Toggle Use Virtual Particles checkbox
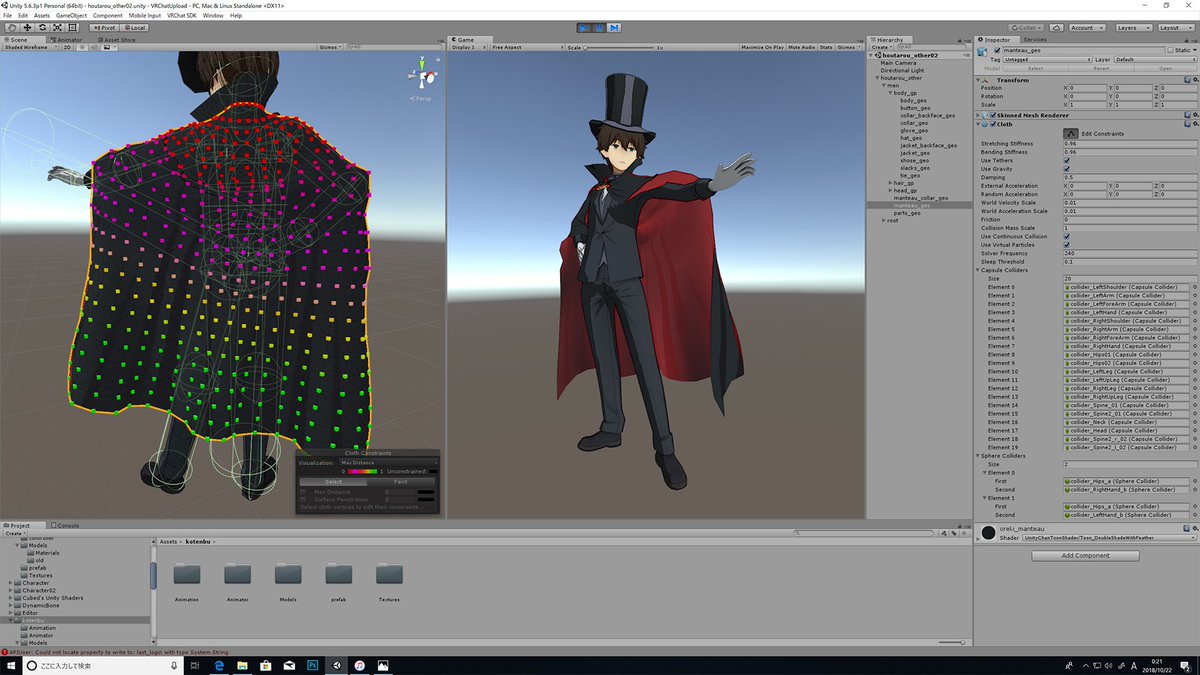Viewport: 1200px width, 675px height. (1067, 245)
